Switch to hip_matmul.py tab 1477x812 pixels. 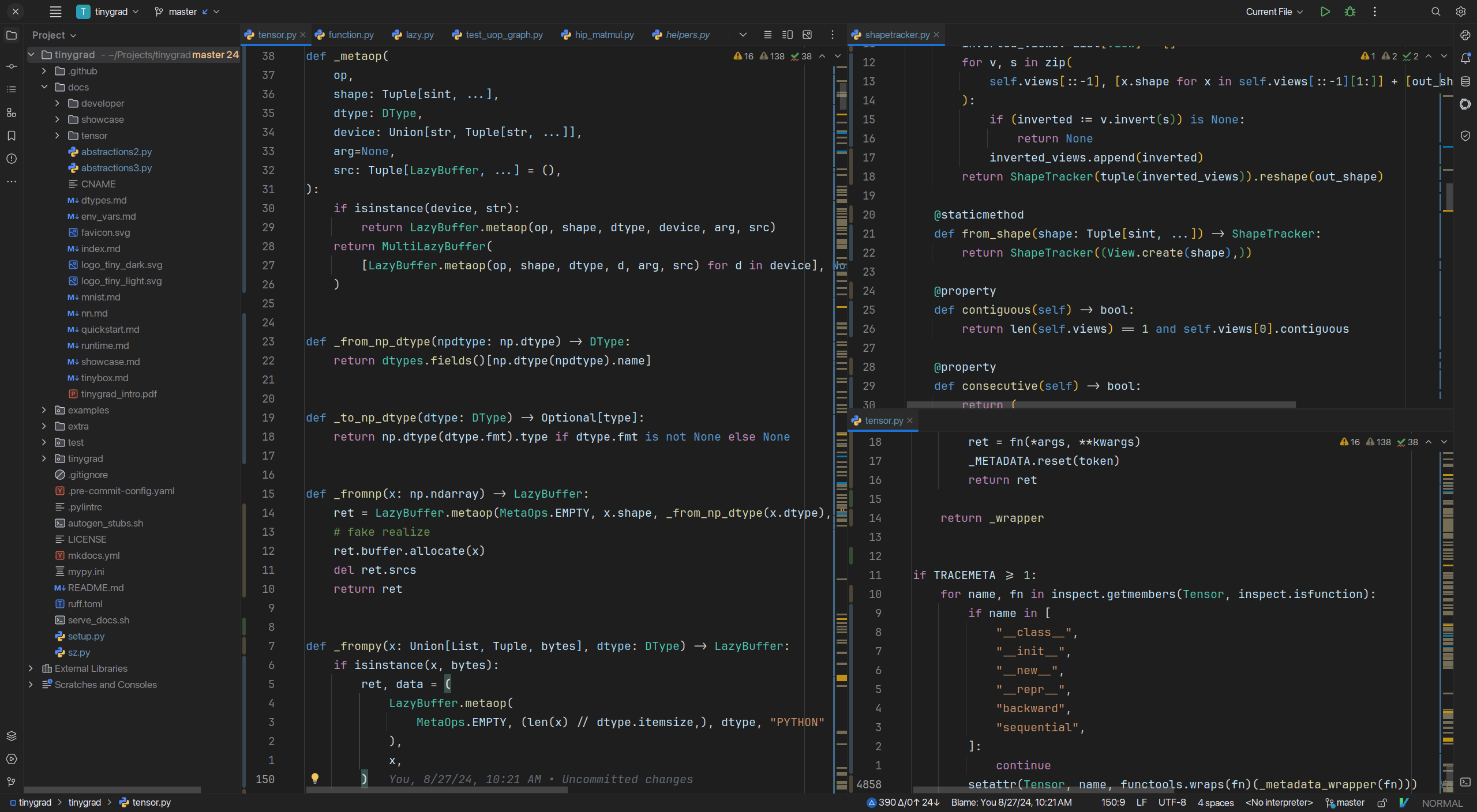click(x=598, y=35)
